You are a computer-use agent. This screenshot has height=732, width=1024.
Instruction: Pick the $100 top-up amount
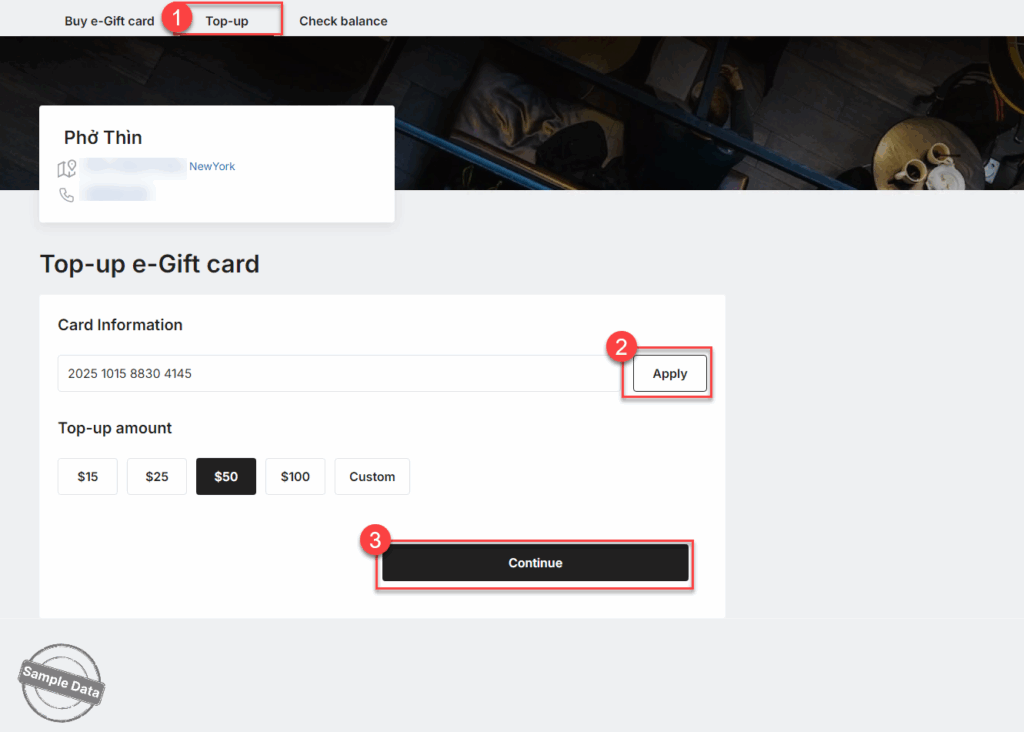pos(295,477)
